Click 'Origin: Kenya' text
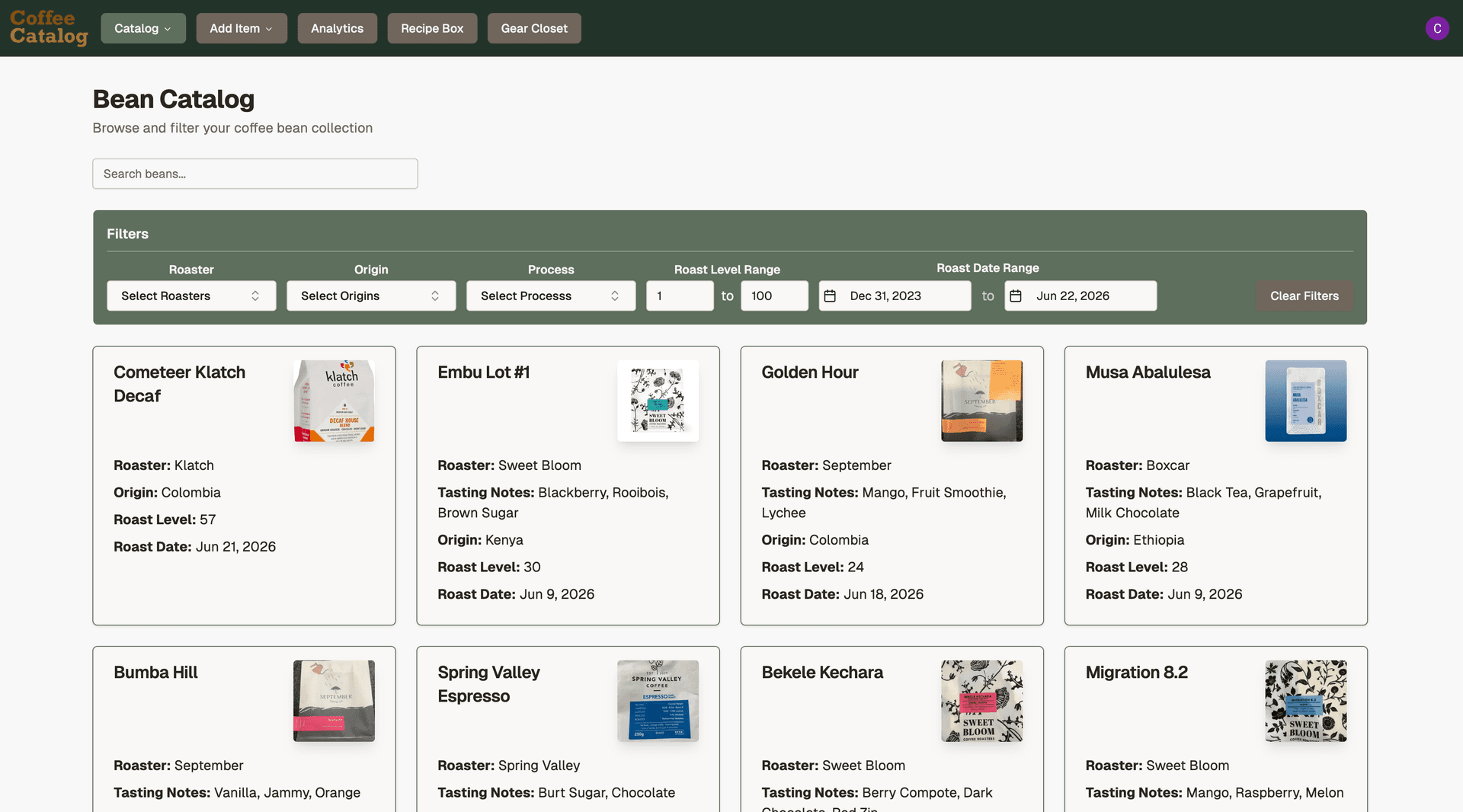This screenshot has height=812, width=1463. click(480, 540)
